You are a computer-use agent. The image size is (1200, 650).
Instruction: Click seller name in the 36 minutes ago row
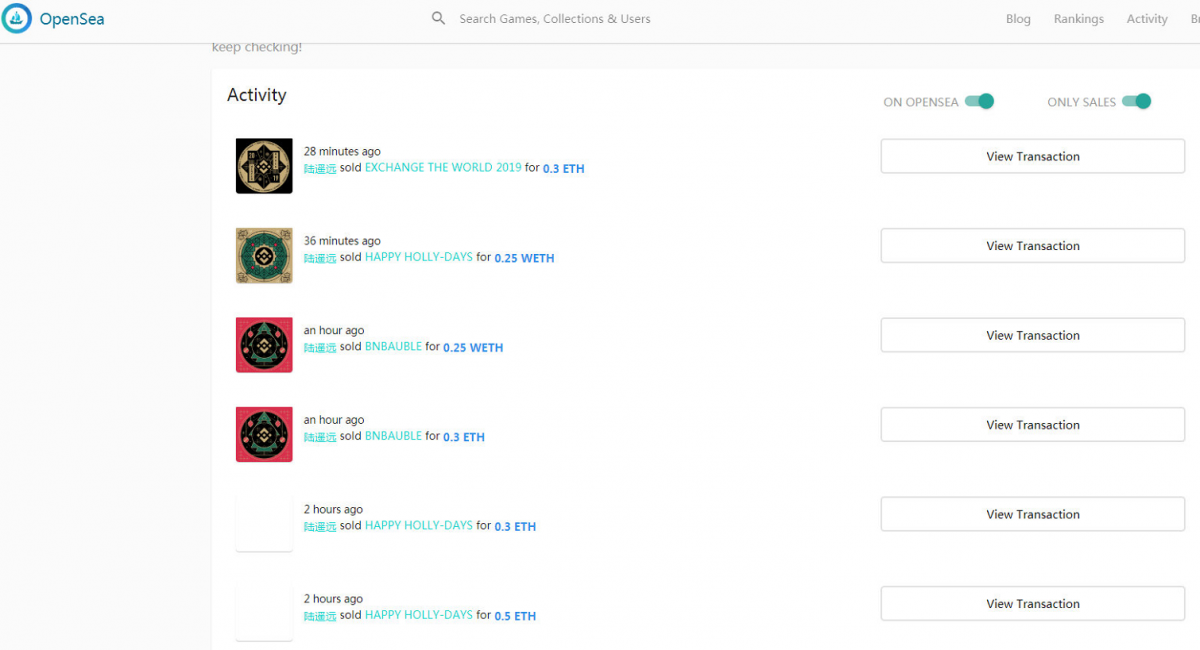320,258
